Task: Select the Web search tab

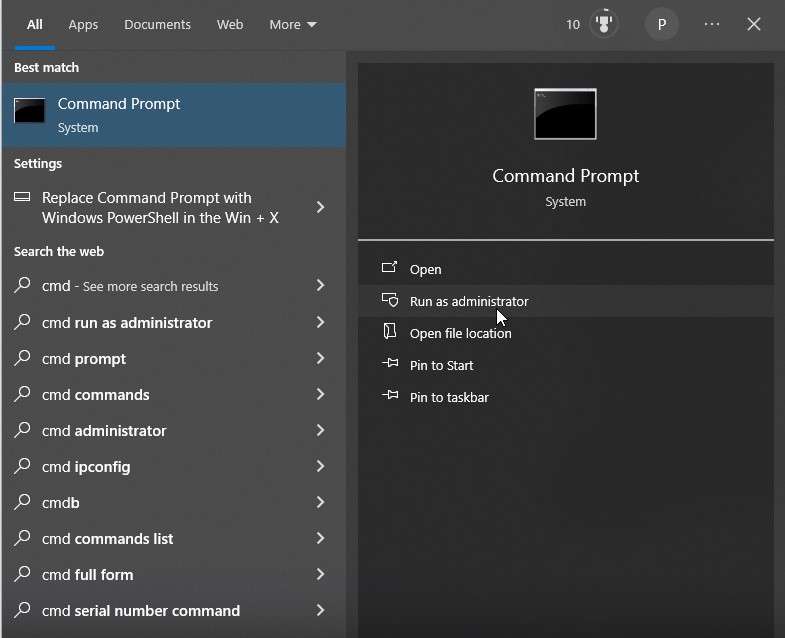Action: point(230,25)
